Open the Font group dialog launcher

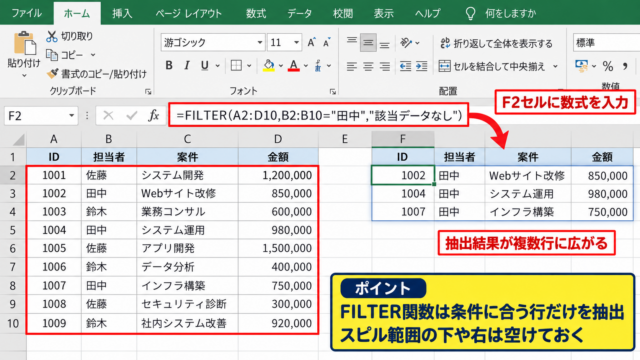[333, 92]
